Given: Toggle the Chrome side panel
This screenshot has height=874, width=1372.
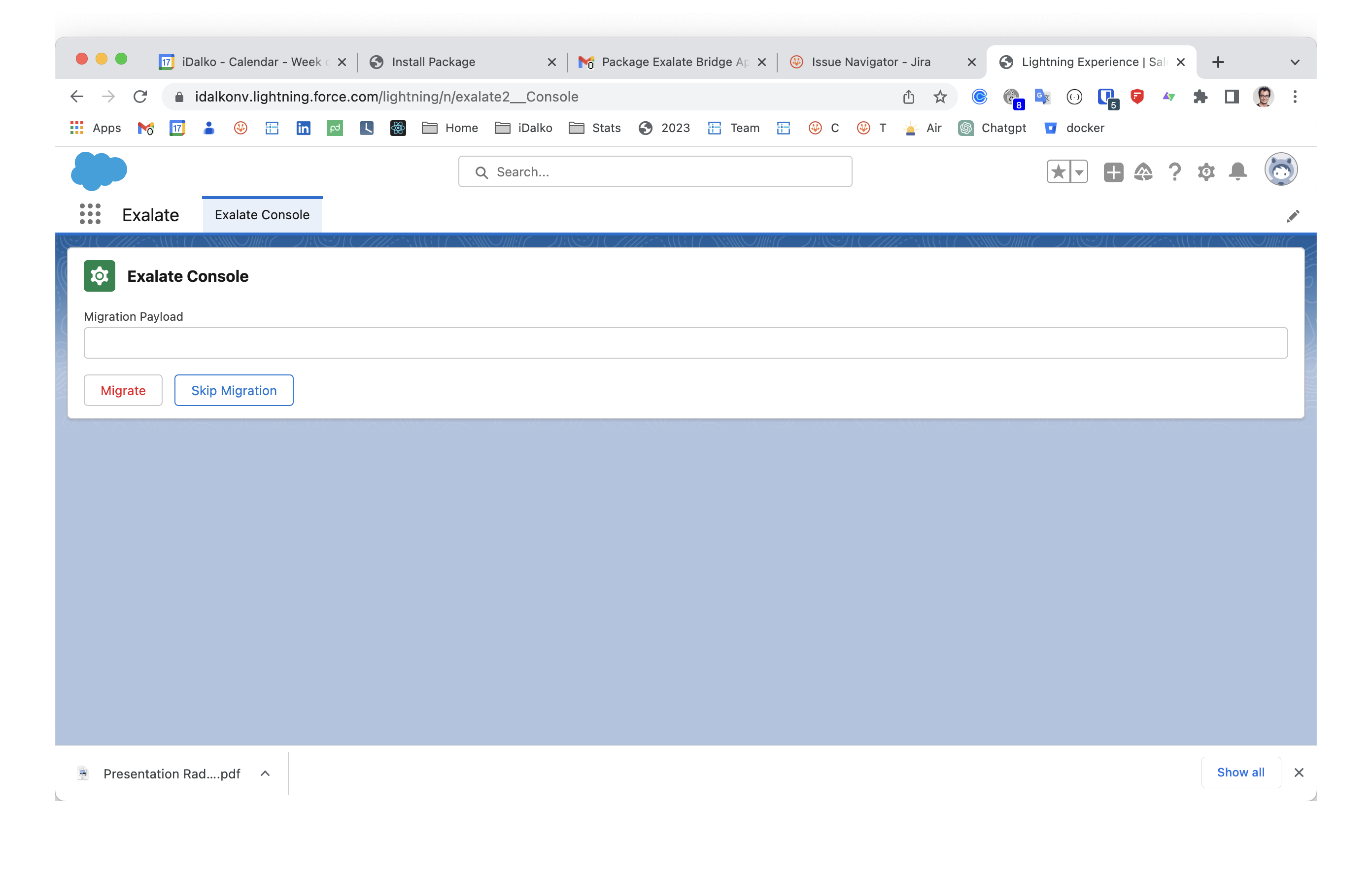Looking at the screenshot, I should click(x=1231, y=97).
